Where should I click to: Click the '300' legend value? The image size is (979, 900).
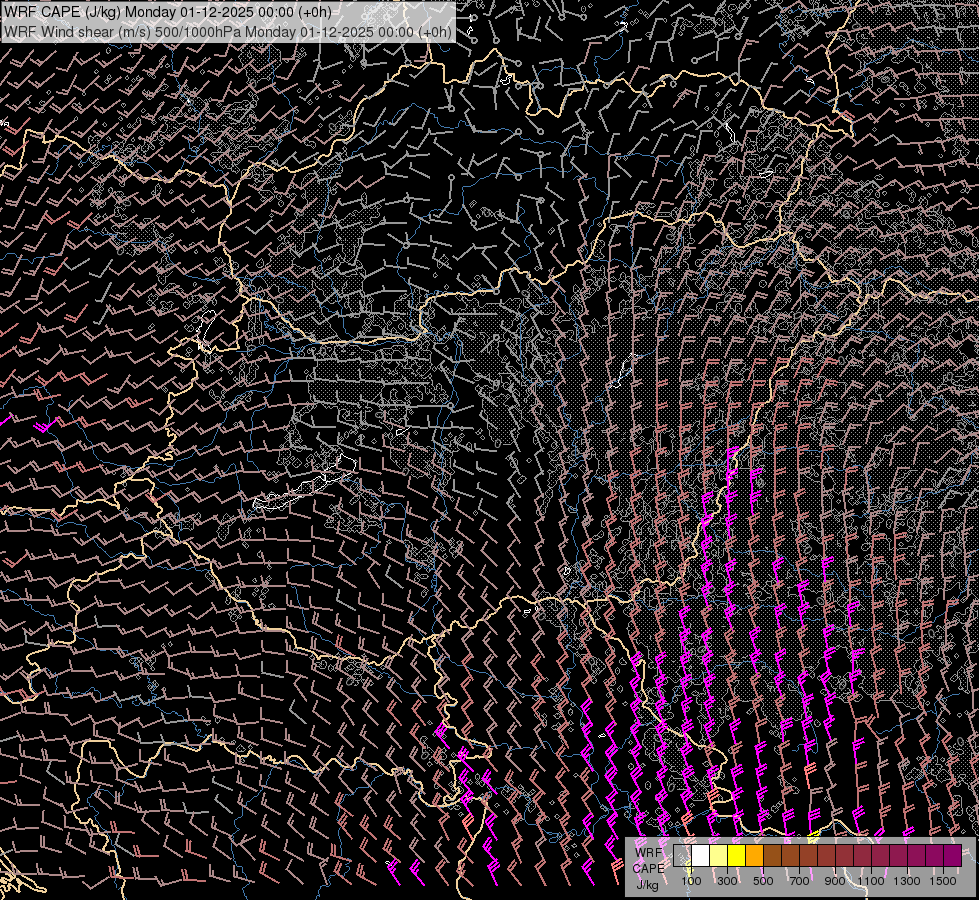(x=727, y=881)
